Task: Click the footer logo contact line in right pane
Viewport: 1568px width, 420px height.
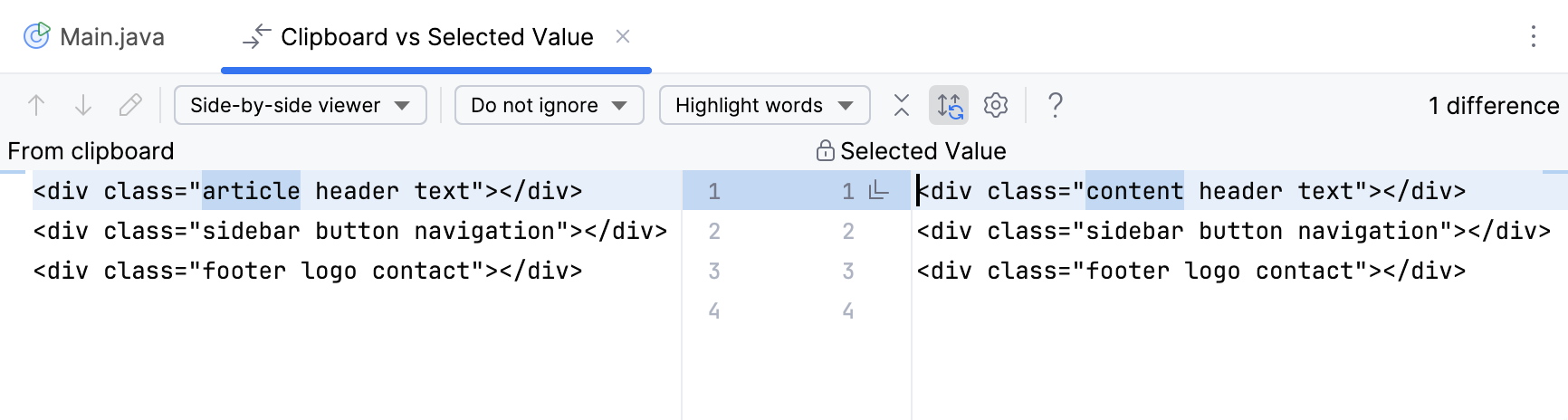Action: tap(1190, 271)
